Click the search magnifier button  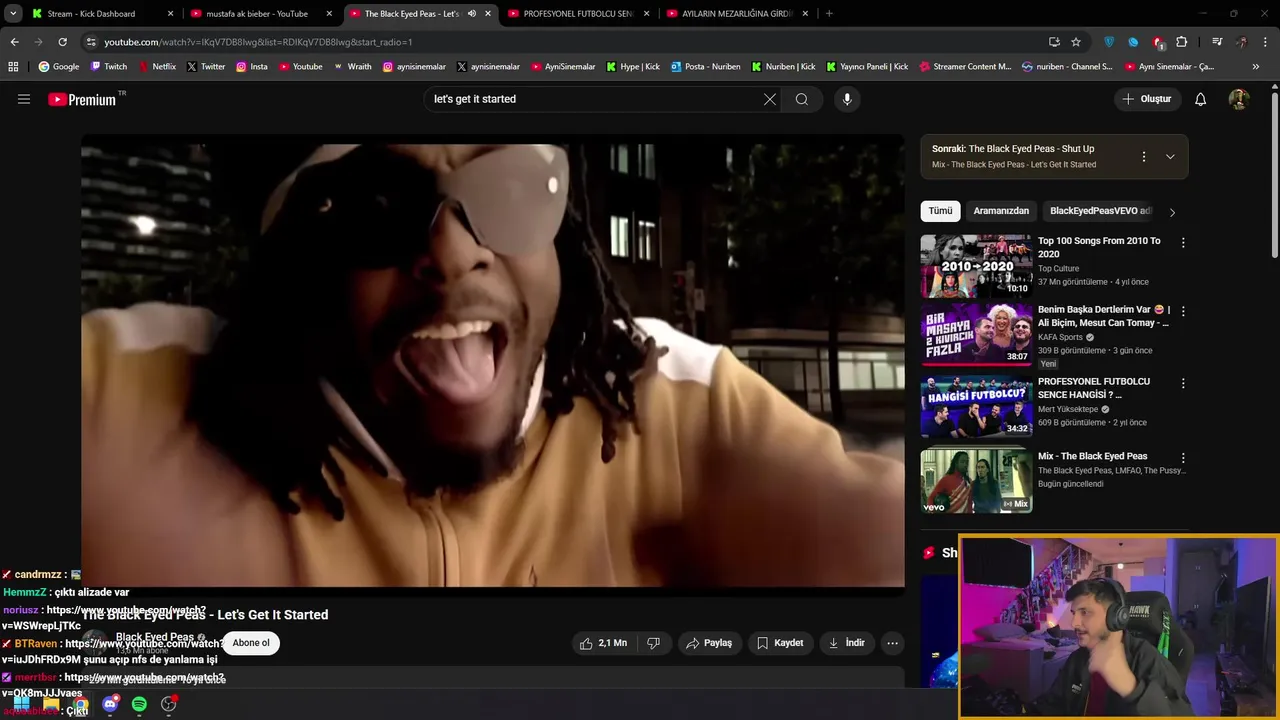tap(802, 99)
